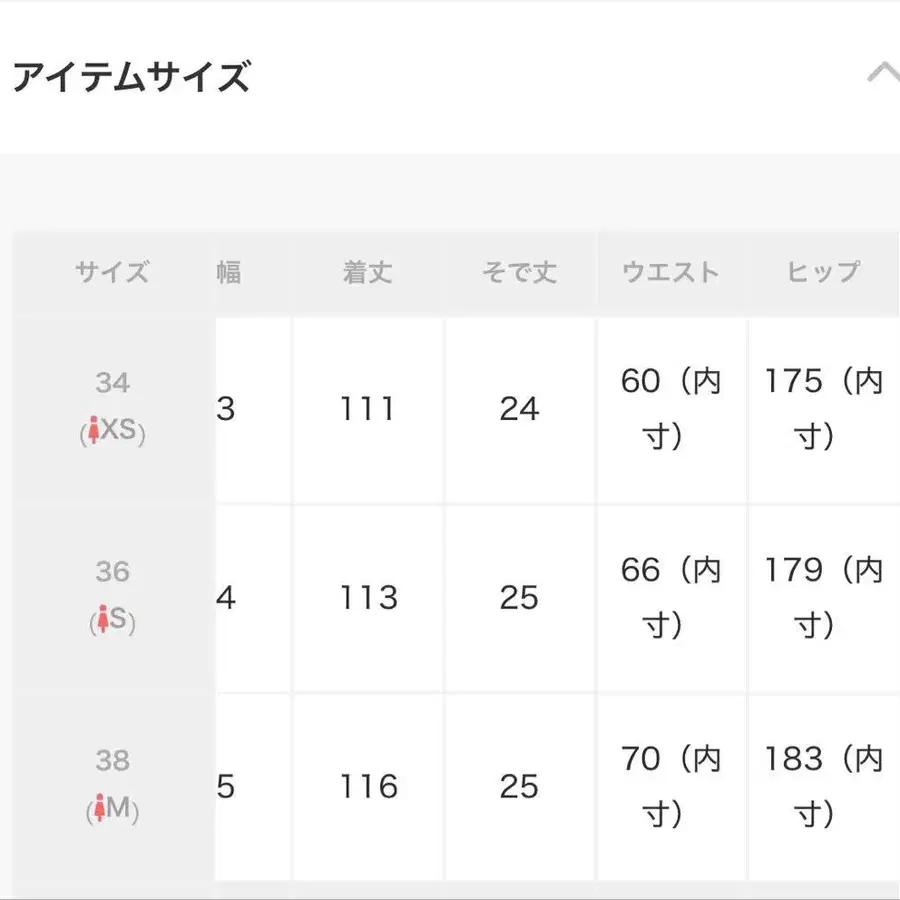The height and width of the screenshot is (900, 900).
Task: Click the 116 着丈 value cell
Action: [x=367, y=787]
